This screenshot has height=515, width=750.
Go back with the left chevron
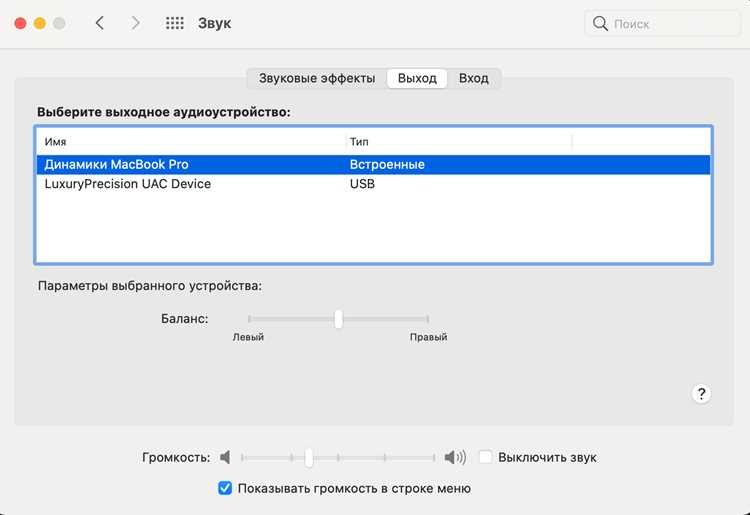point(99,23)
